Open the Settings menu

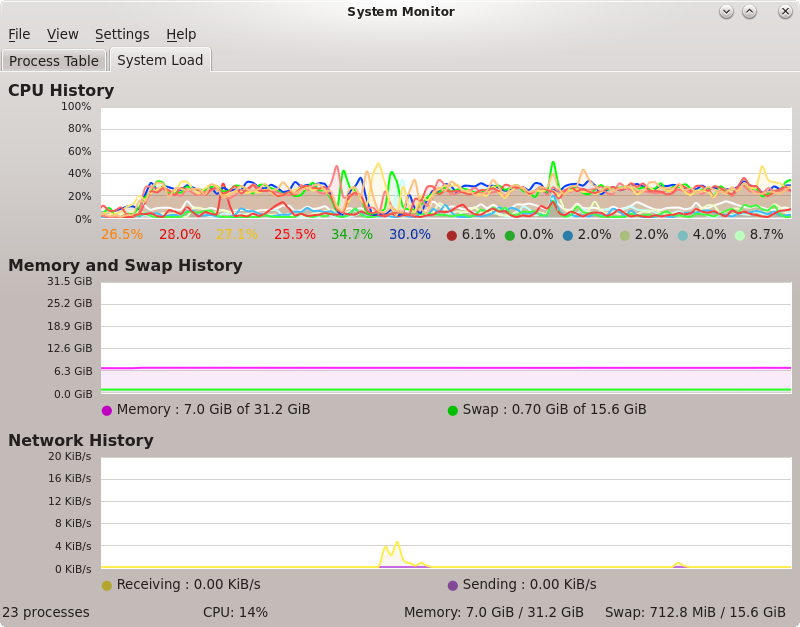click(x=122, y=34)
